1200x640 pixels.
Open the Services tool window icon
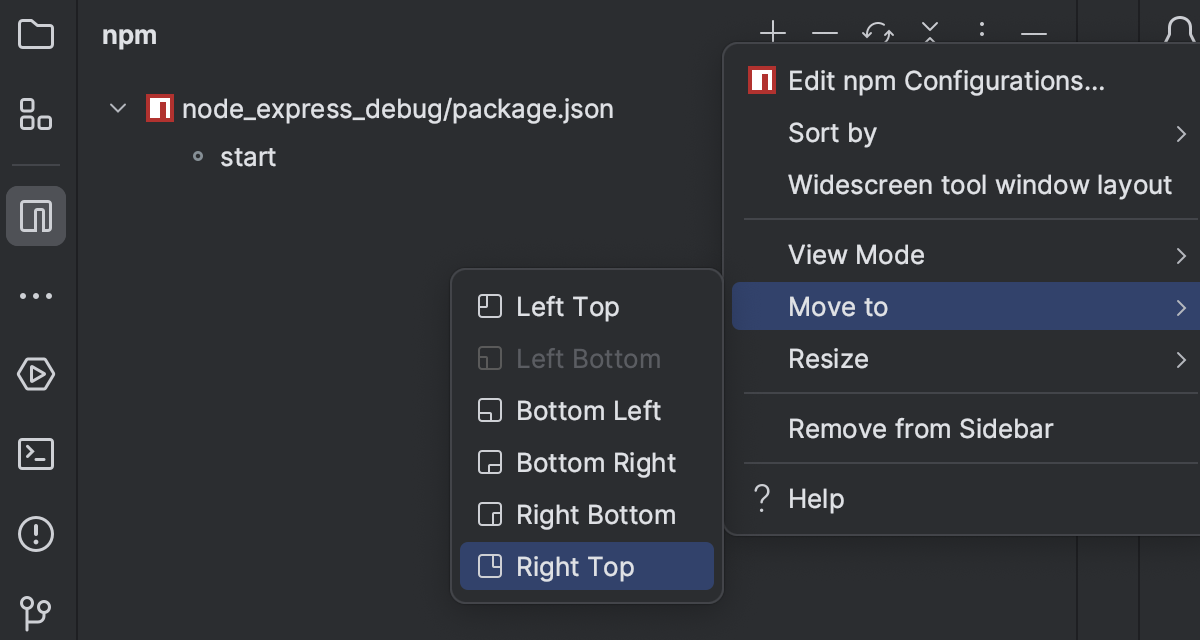pos(36,374)
